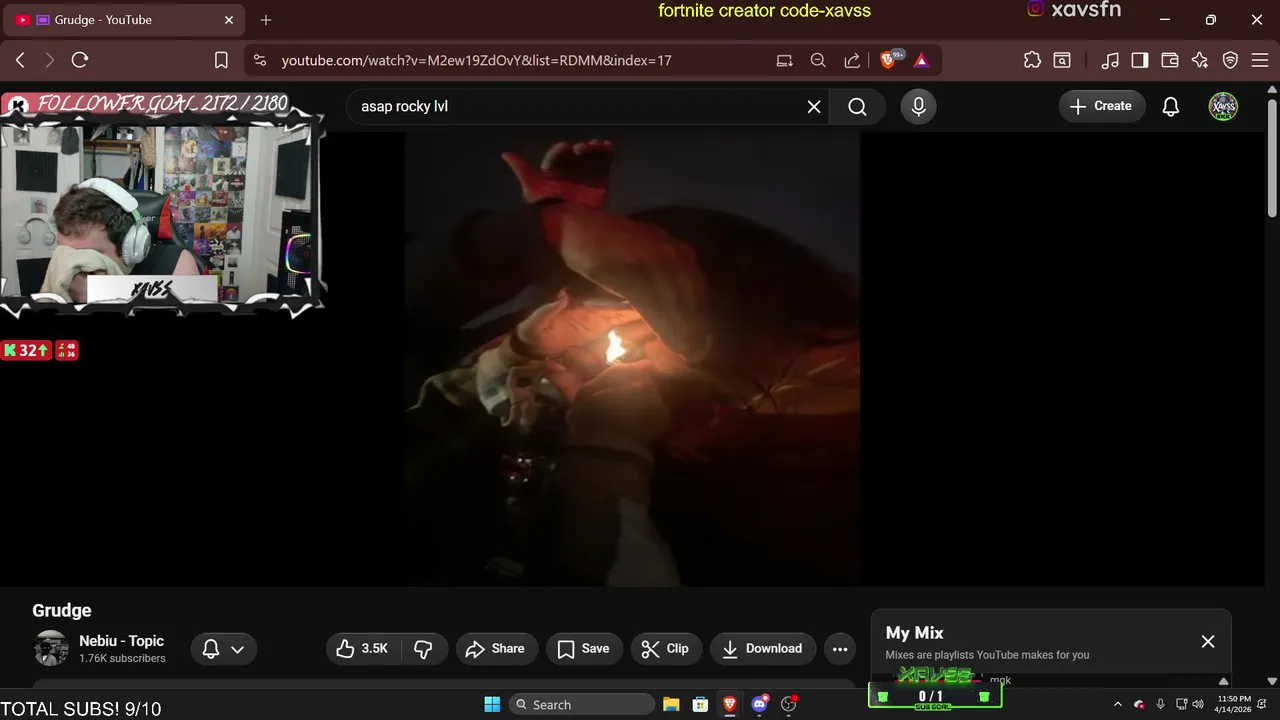Image resolution: width=1280 pixels, height=720 pixels.
Task: Share this page from the address bar
Action: (852, 60)
